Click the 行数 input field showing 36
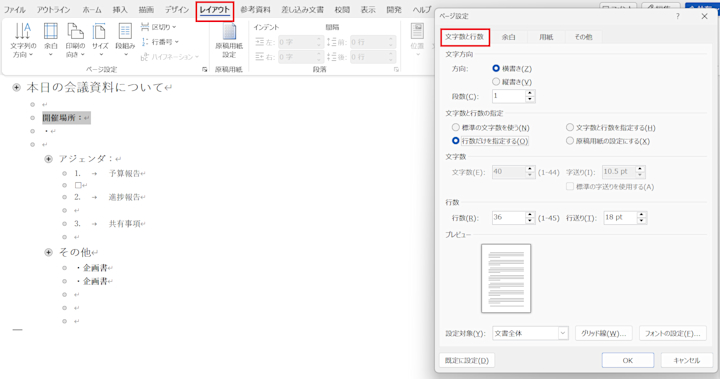Image resolution: width=720 pixels, height=379 pixels. point(509,218)
